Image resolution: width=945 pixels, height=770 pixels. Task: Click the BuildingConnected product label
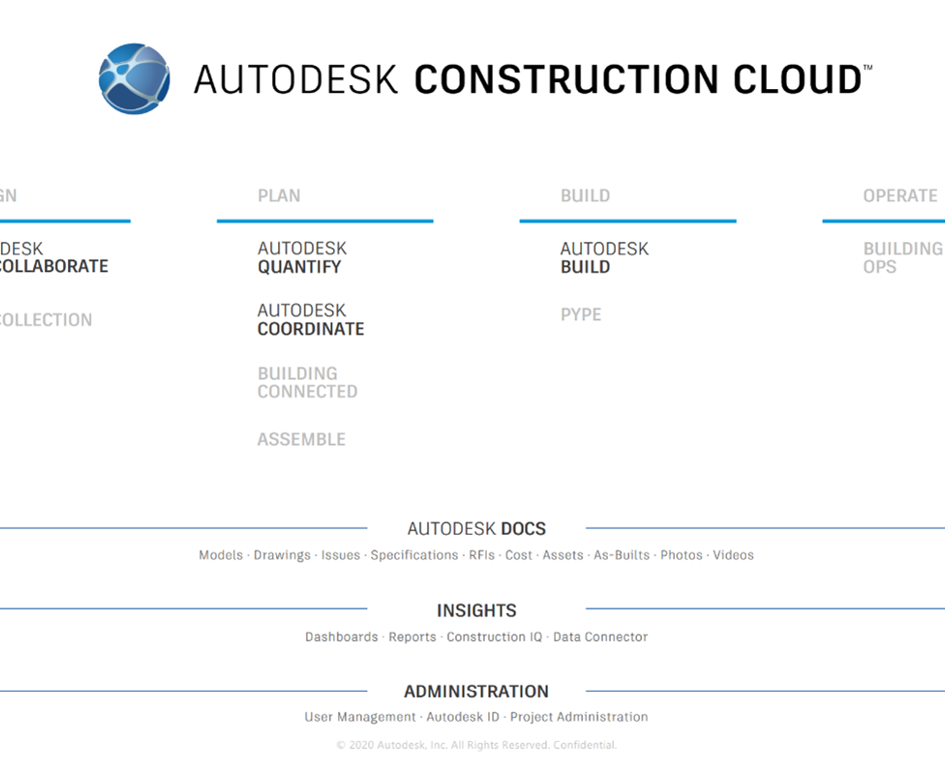pyautogui.click(x=307, y=382)
